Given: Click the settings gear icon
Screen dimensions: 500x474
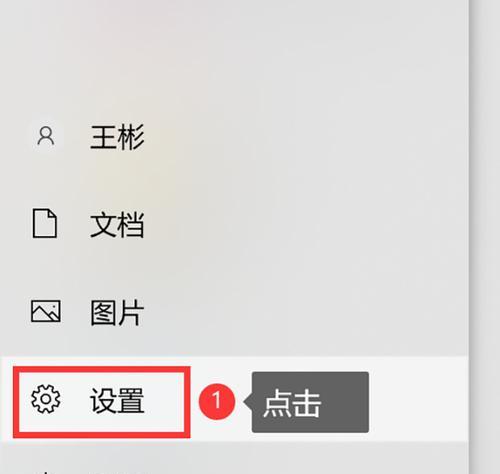Looking at the screenshot, I should [x=46, y=399].
